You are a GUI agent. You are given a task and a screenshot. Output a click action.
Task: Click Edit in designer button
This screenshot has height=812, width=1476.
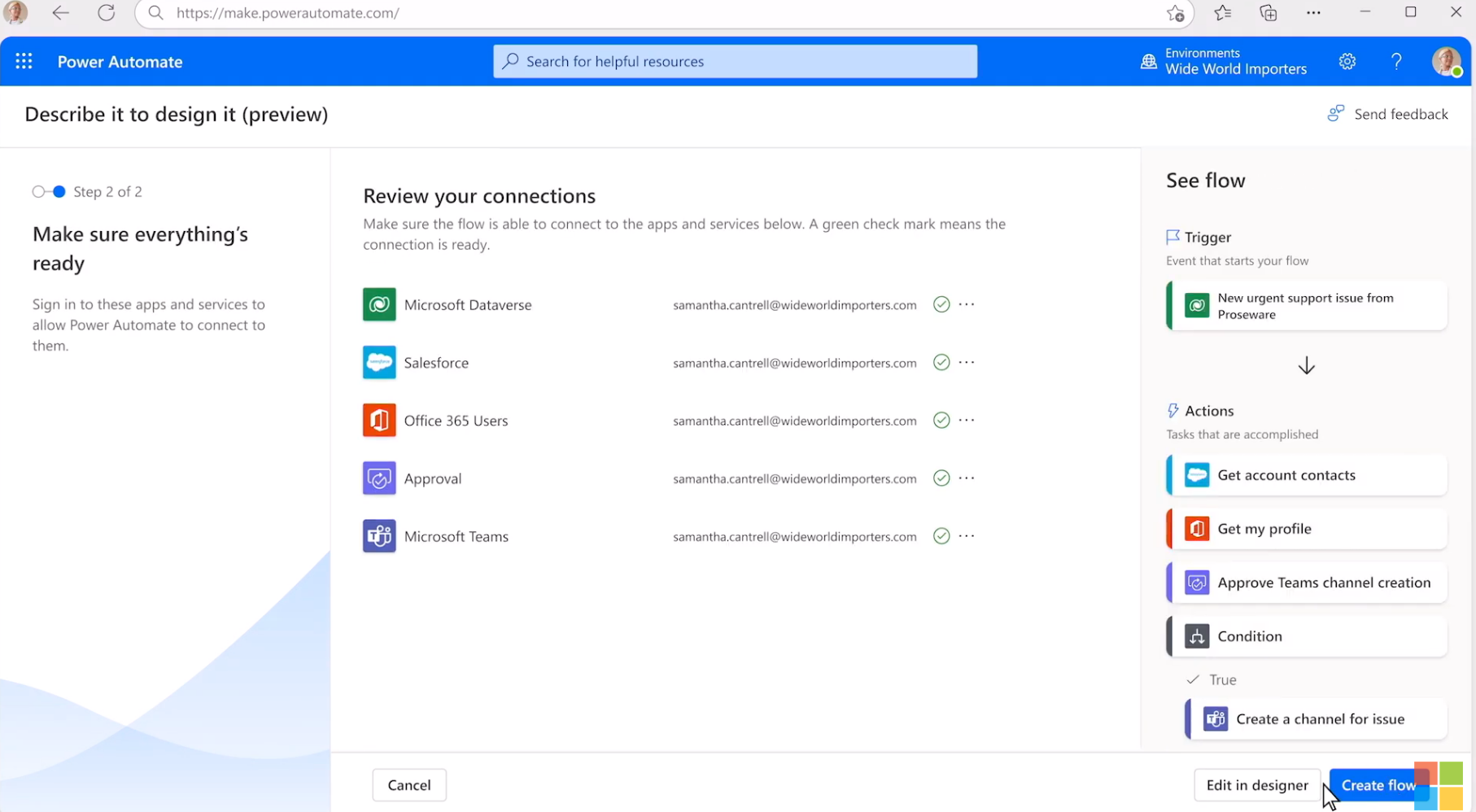[1257, 785]
